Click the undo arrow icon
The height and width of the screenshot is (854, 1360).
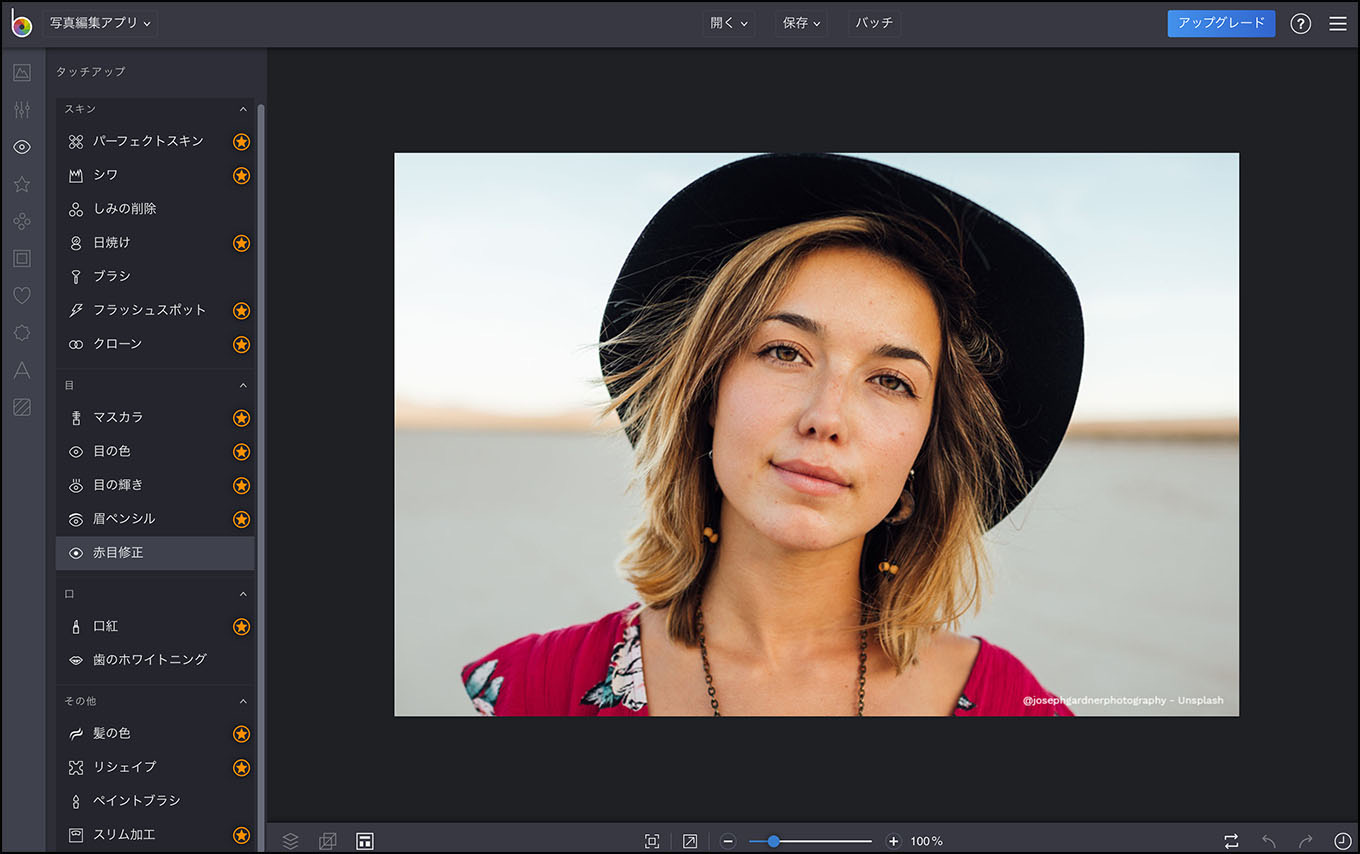pyautogui.click(x=1269, y=841)
